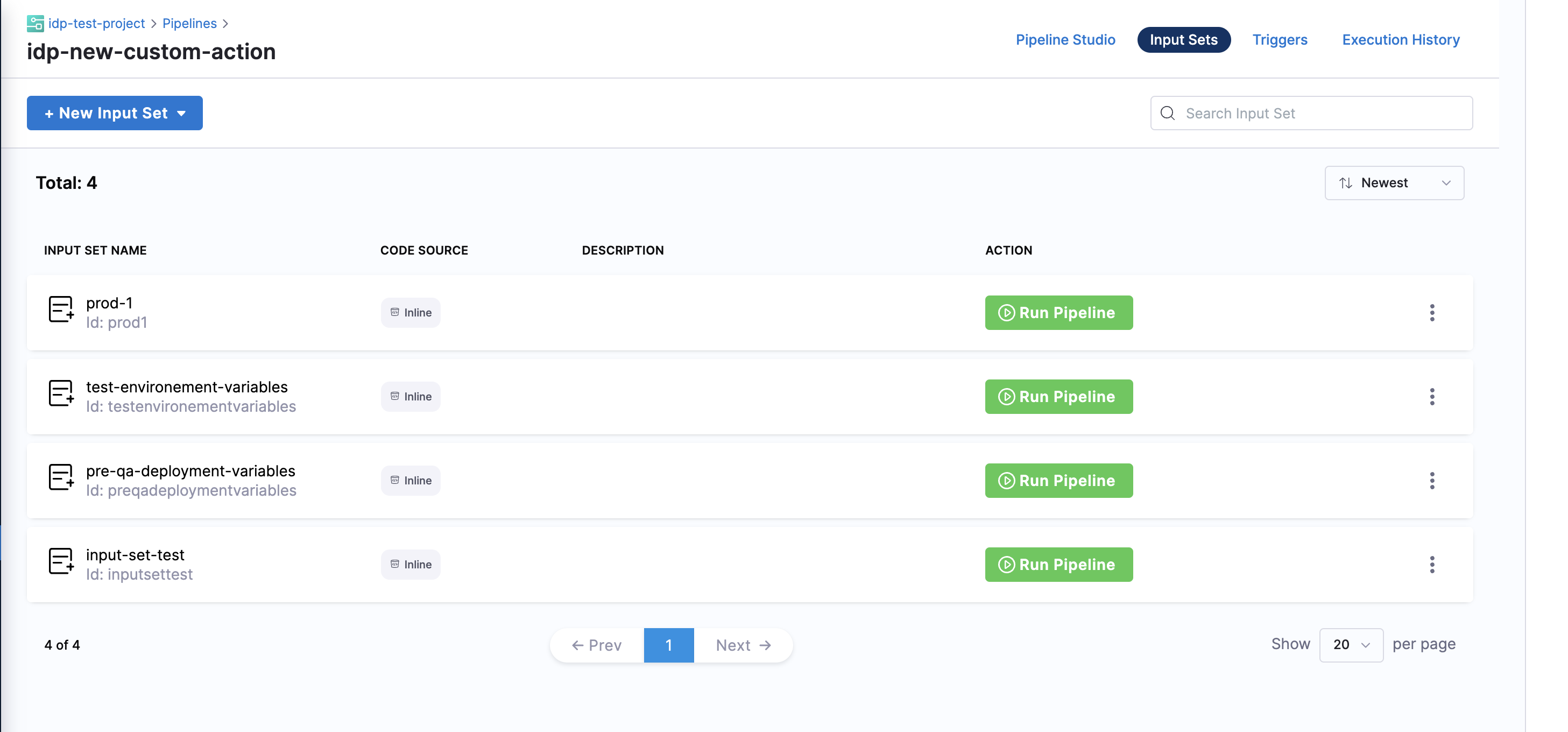Run the pipeline with the prod-1 input set
Viewport: 1568px width, 732px height.
click(x=1058, y=312)
